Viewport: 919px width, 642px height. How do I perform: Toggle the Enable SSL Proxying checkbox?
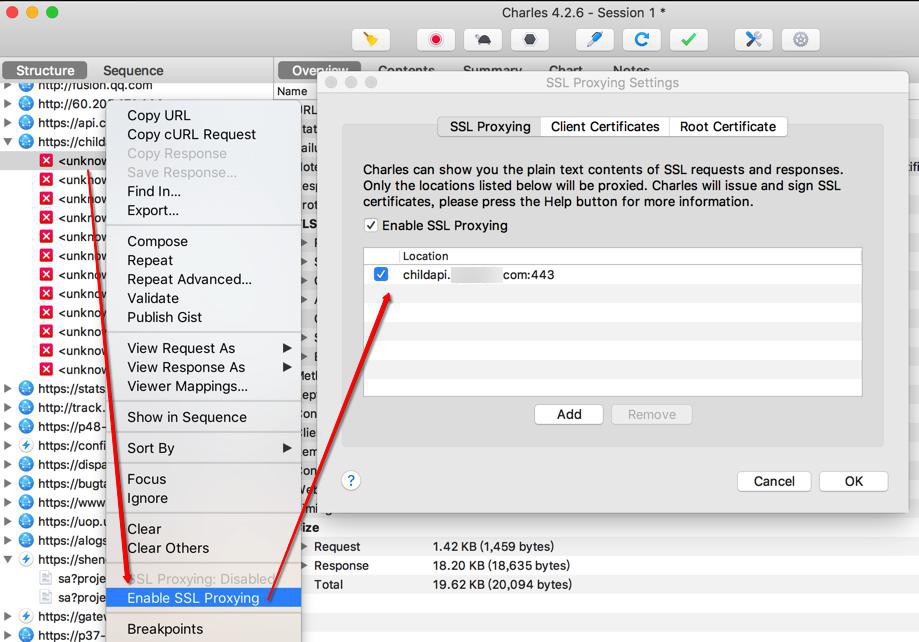click(370, 225)
